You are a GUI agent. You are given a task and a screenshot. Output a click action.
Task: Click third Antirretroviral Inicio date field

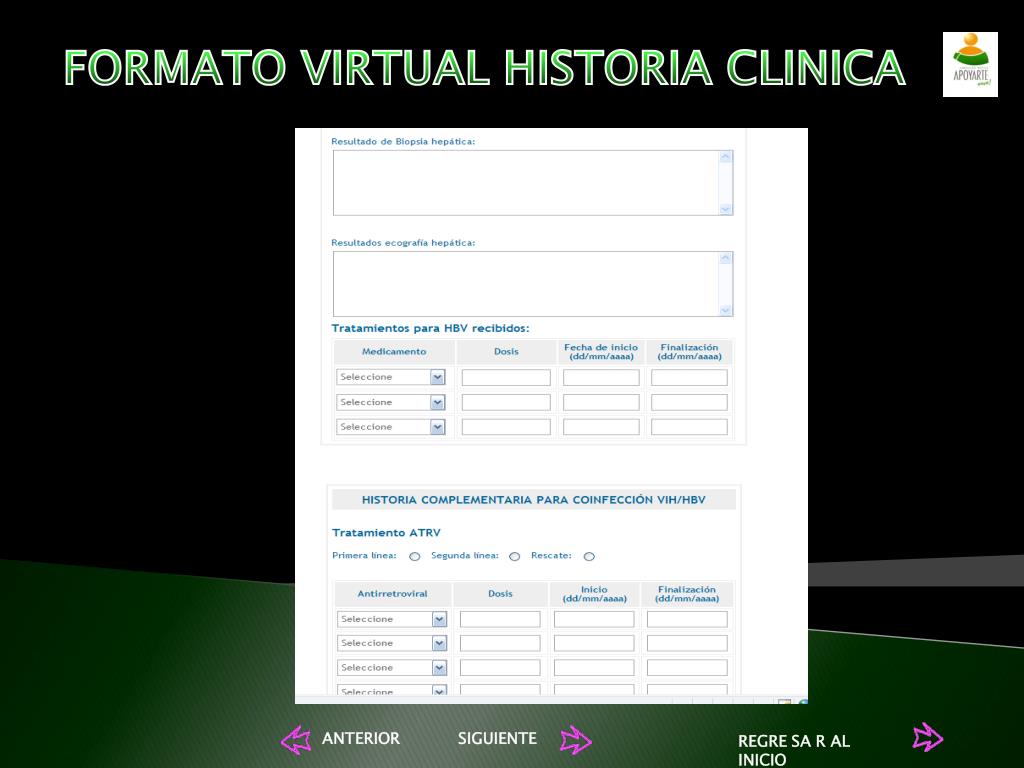594,667
